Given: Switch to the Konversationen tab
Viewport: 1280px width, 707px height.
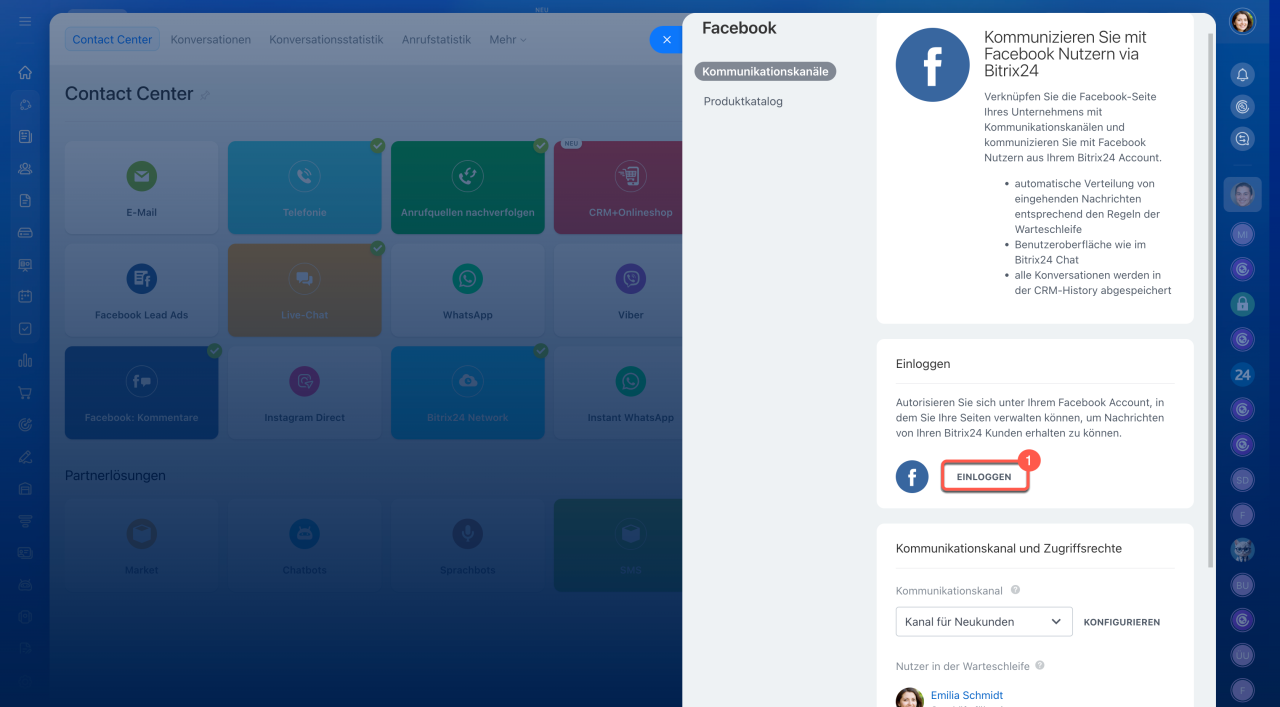Looking at the screenshot, I should [211, 40].
